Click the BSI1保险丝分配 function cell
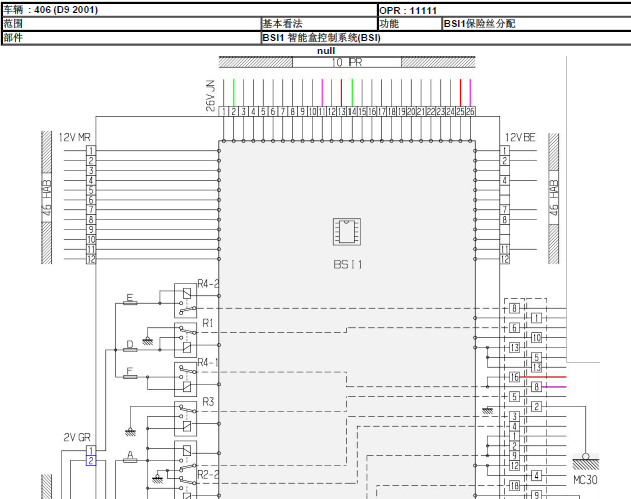Image resolution: width=631 pixels, height=499 pixels. click(x=536, y=24)
